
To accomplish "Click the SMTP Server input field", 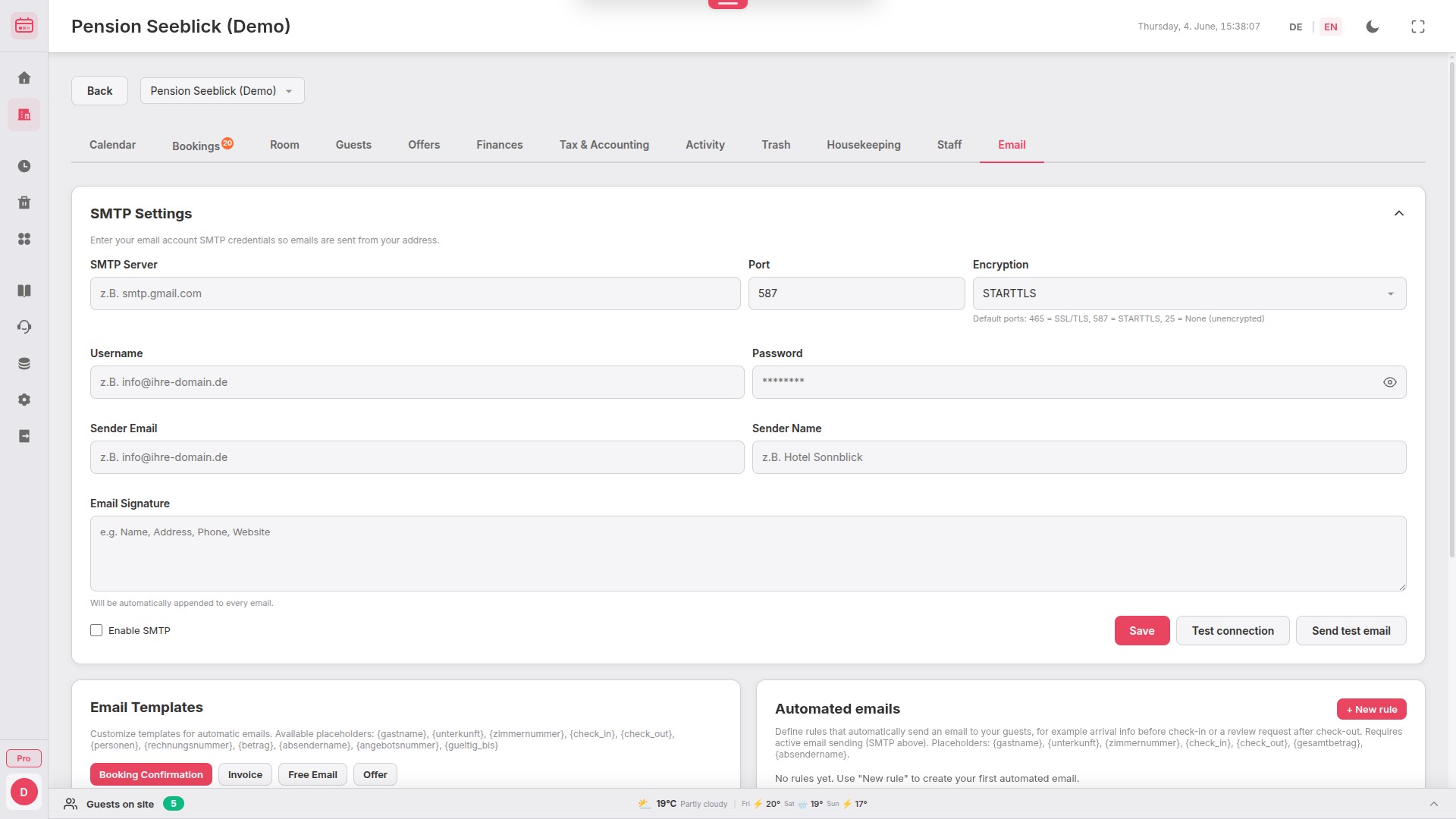I will pos(416,293).
